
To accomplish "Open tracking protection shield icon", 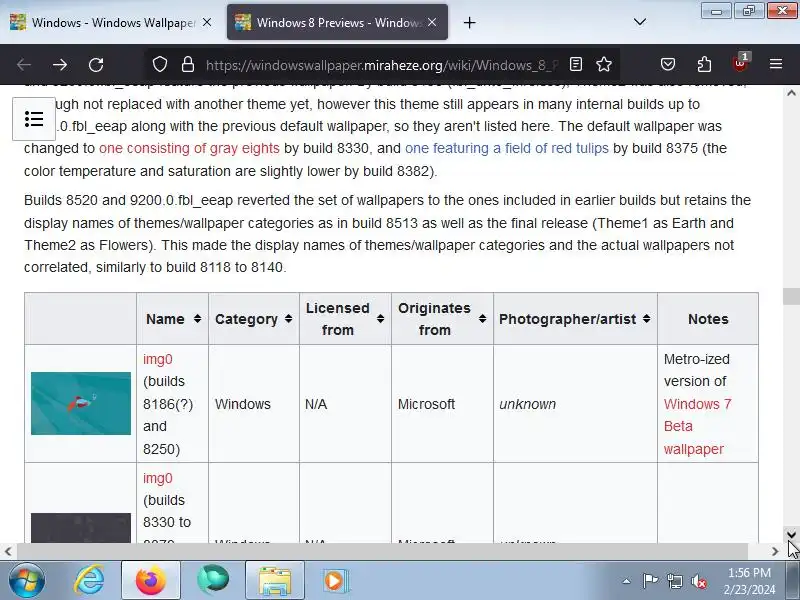I will tap(160, 65).
